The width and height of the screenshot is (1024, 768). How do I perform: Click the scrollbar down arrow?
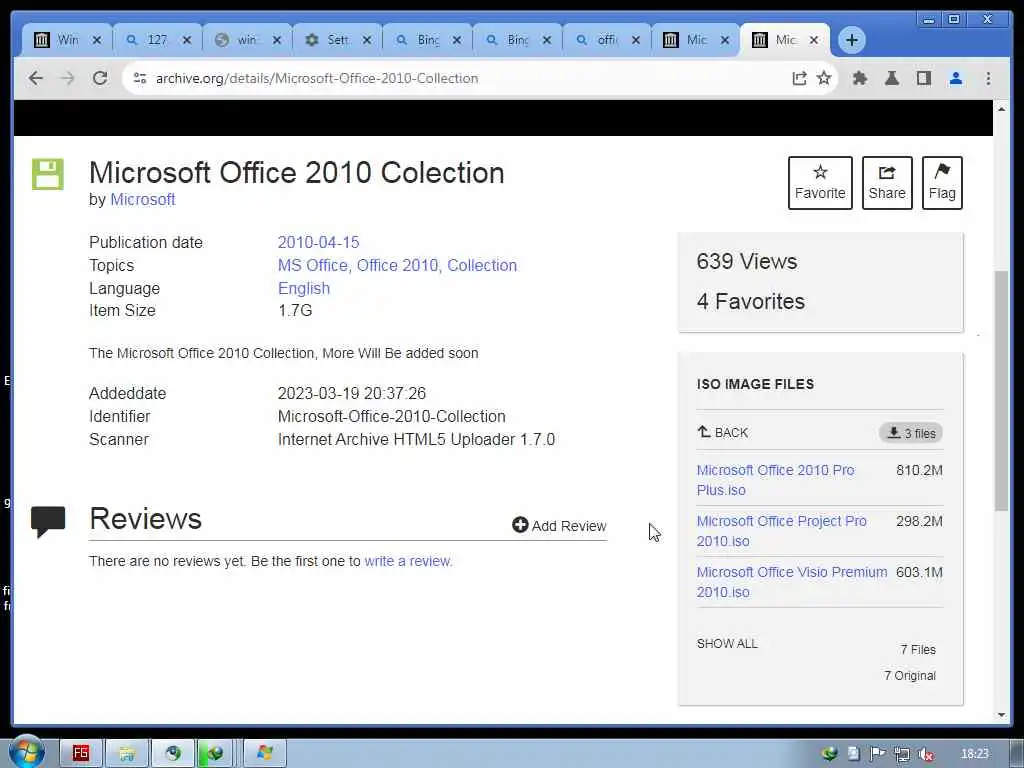1002,714
